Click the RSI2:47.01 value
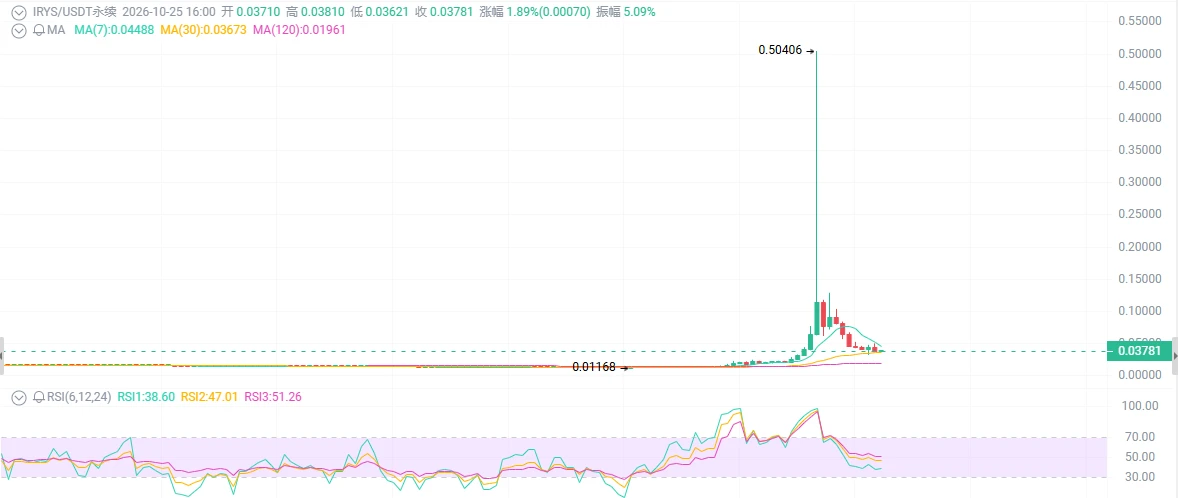Viewport: 1178px width, 498px height. point(209,397)
